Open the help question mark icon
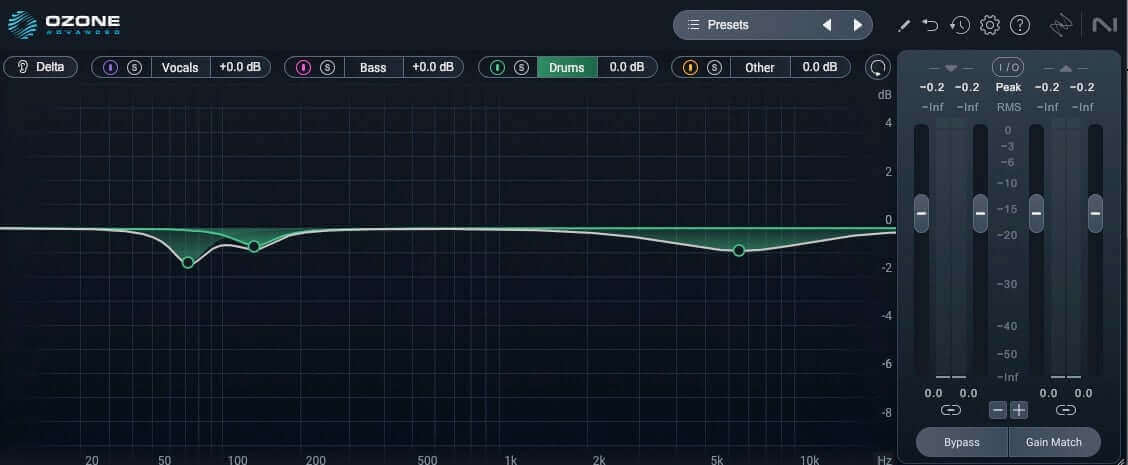This screenshot has width=1128, height=465. click(x=1020, y=26)
